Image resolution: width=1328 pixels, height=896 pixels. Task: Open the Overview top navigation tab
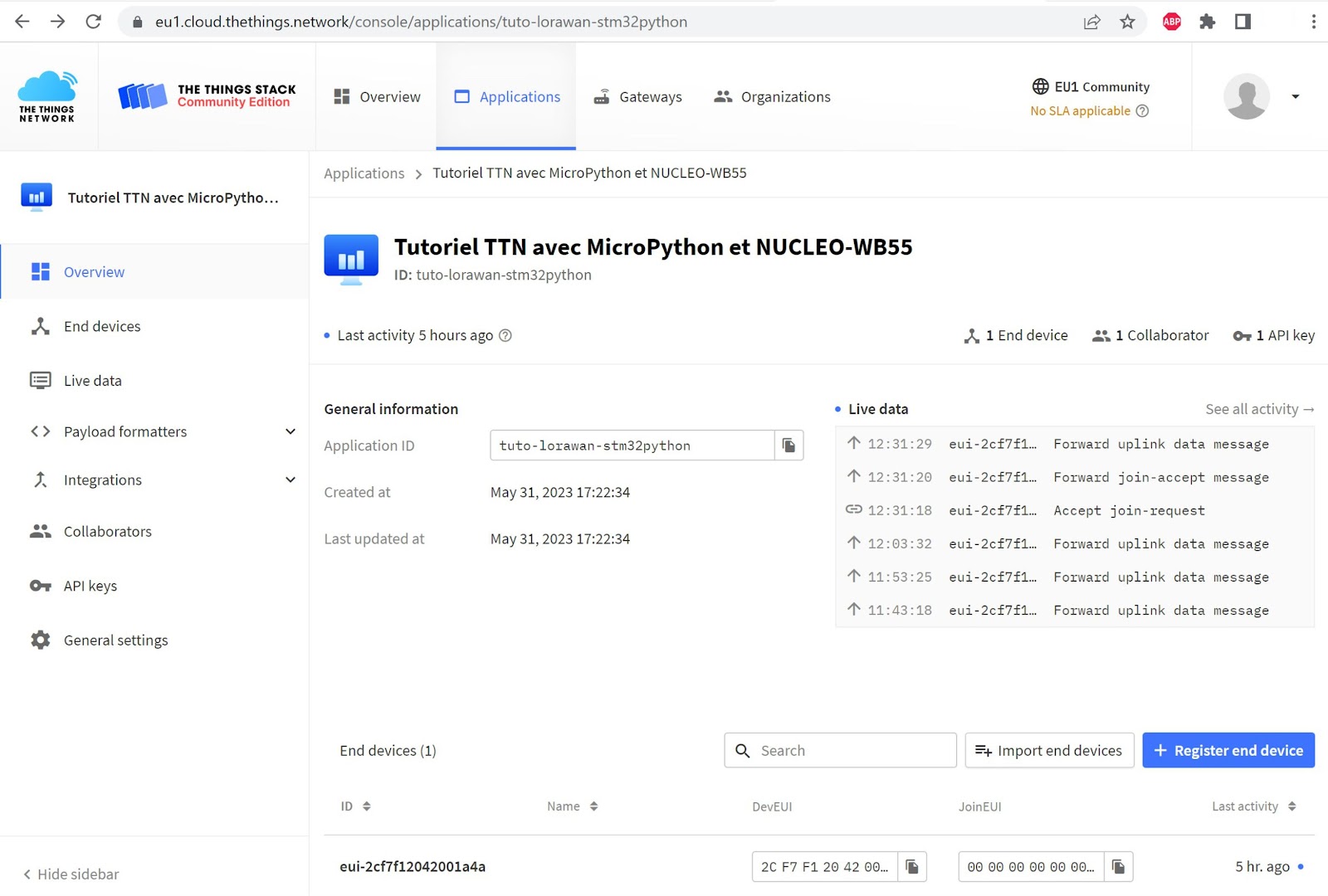(377, 97)
